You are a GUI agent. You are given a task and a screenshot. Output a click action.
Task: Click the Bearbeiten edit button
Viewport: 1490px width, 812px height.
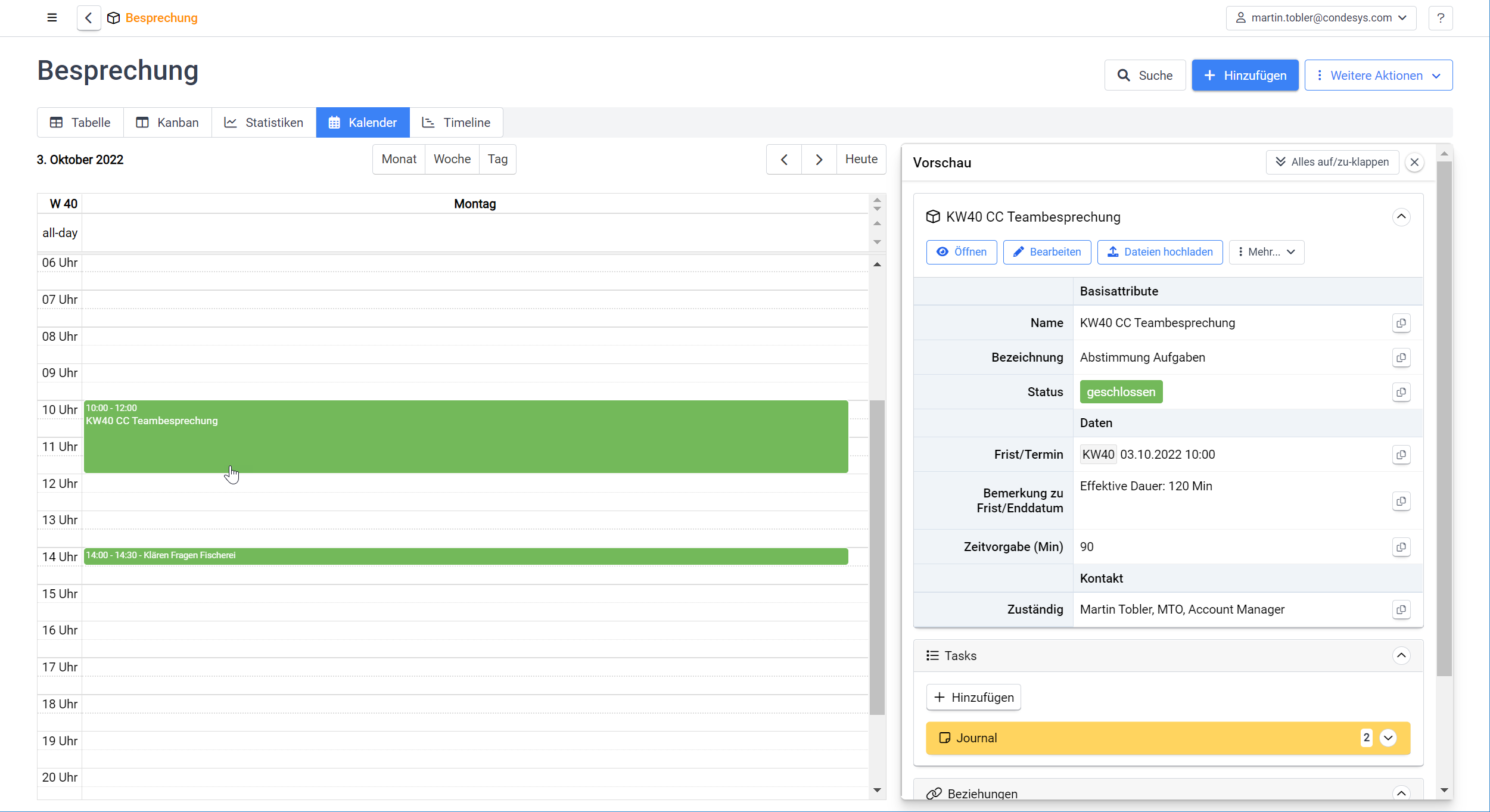1047,252
